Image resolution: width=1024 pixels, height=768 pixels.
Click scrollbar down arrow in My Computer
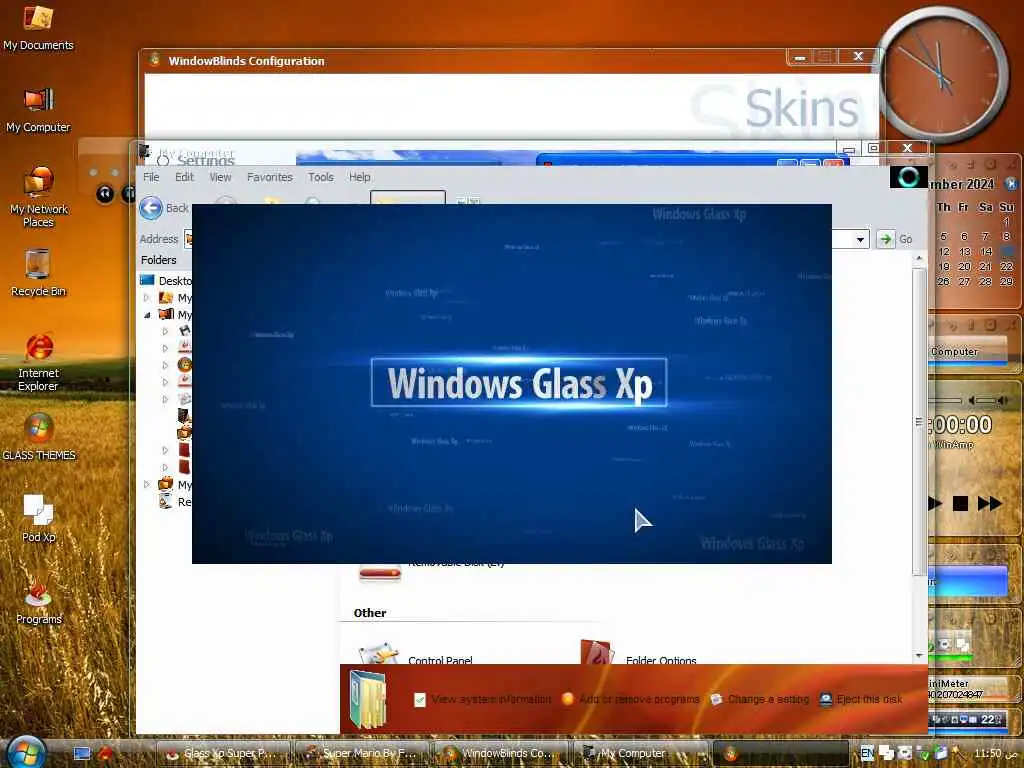pyautogui.click(x=919, y=655)
